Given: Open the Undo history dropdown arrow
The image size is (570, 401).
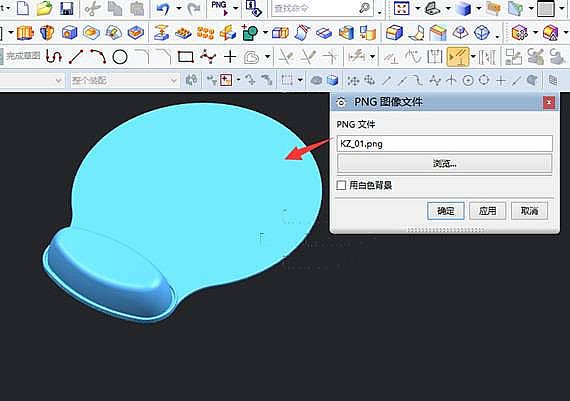Looking at the screenshot, I should pos(179,8).
